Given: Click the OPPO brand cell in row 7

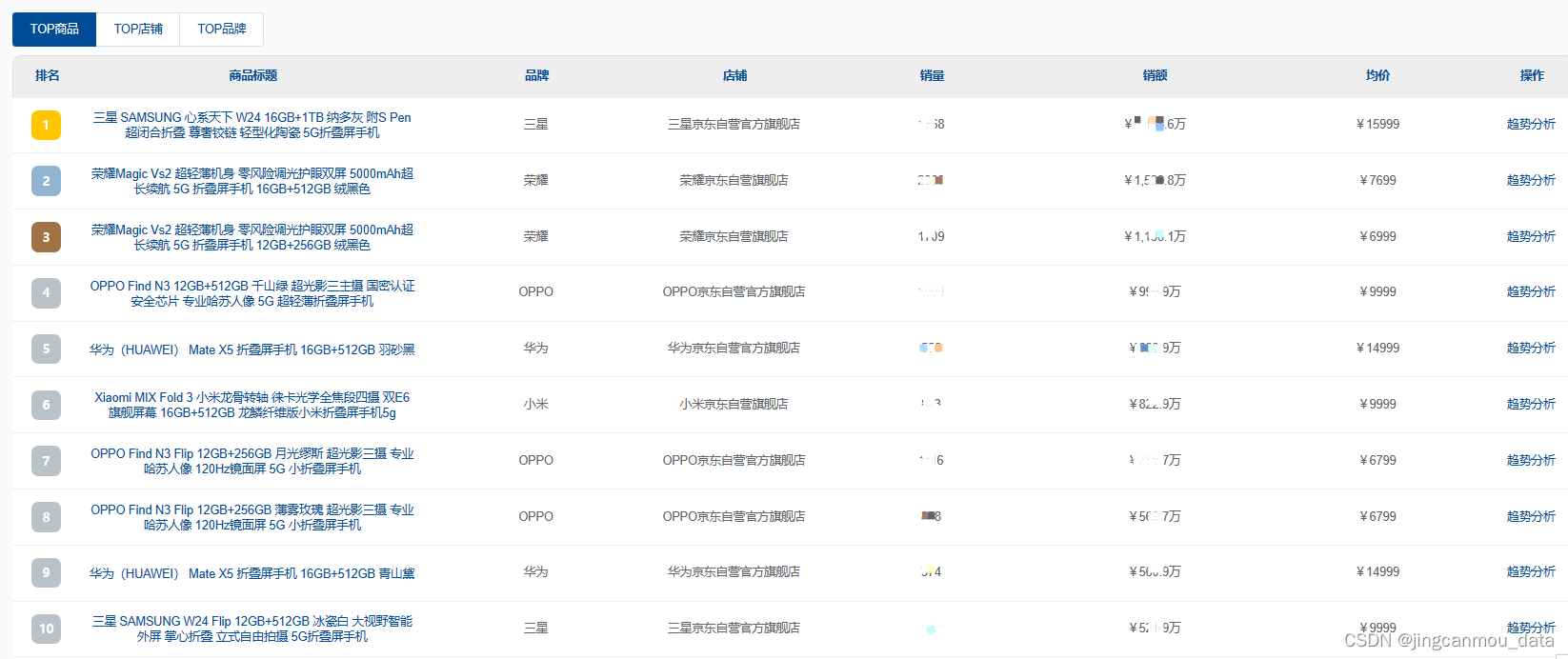Looking at the screenshot, I should pyautogui.click(x=536, y=460).
